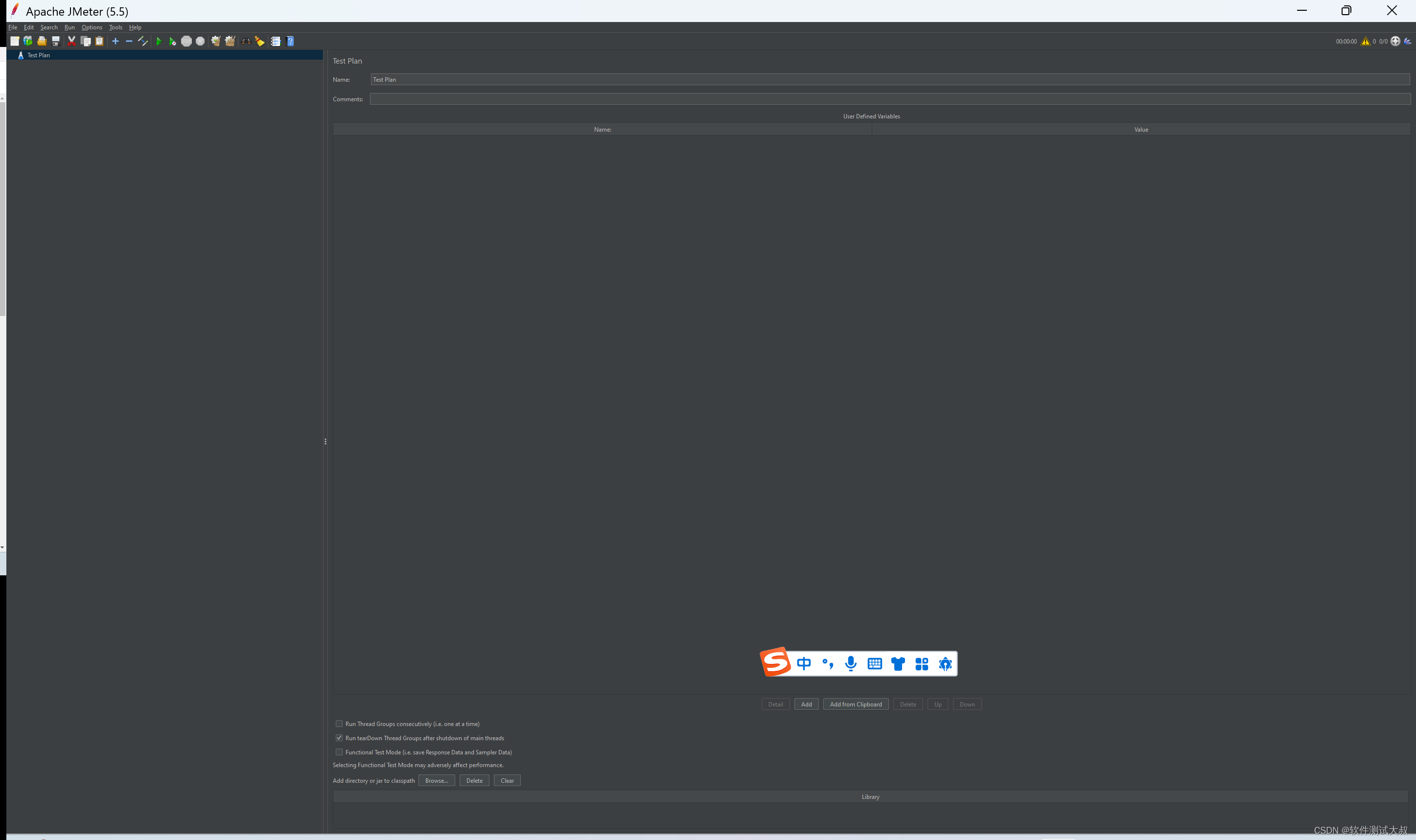The image size is (1416, 840).
Task: Uncheck Run tearDown Thread Groups option
Action: click(339, 738)
